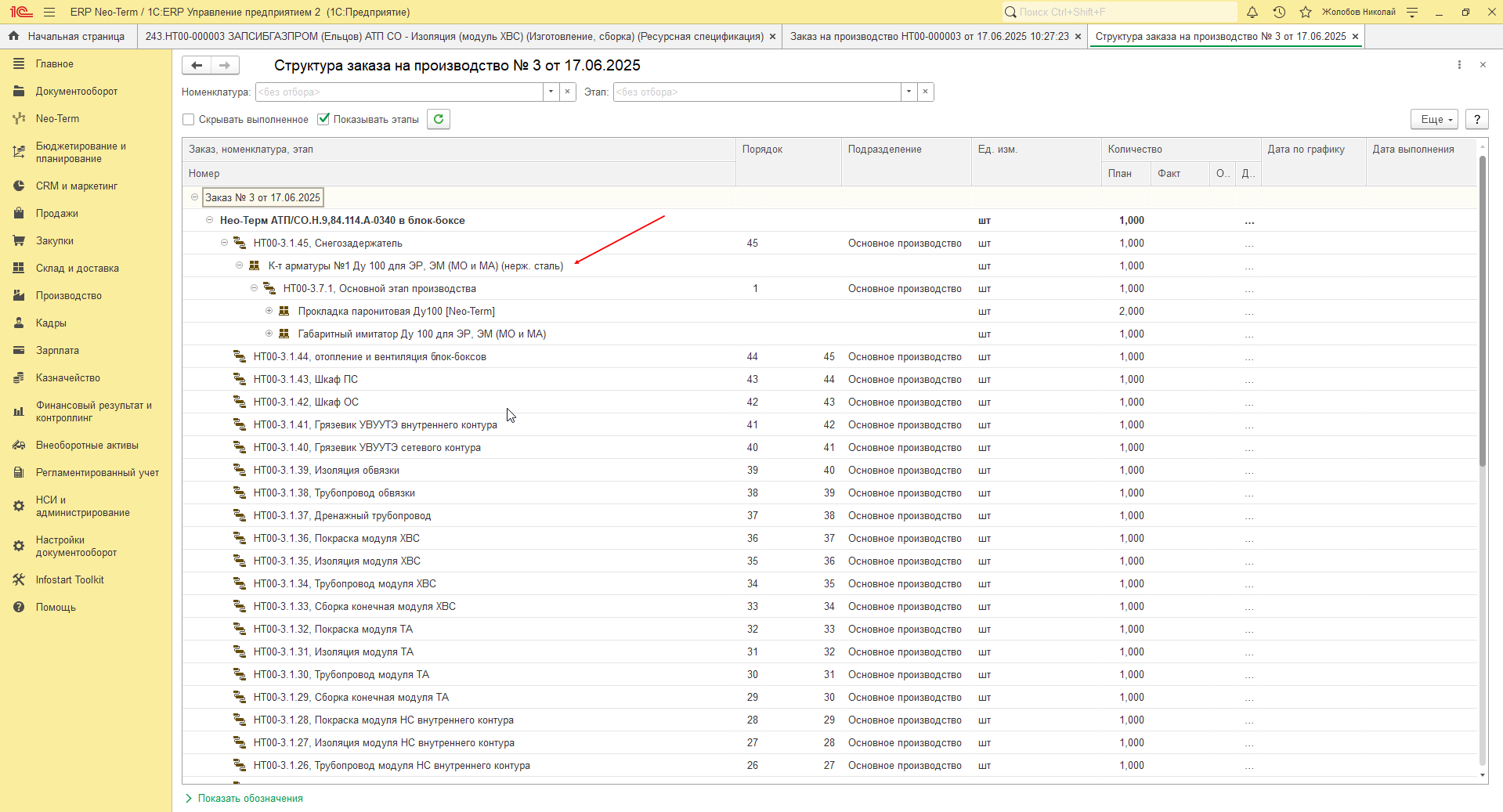Select row НТ00-3.1.36, Покраска модуля ХВС
The width and height of the screenshot is (1503, 812).
tap(829, 539)
